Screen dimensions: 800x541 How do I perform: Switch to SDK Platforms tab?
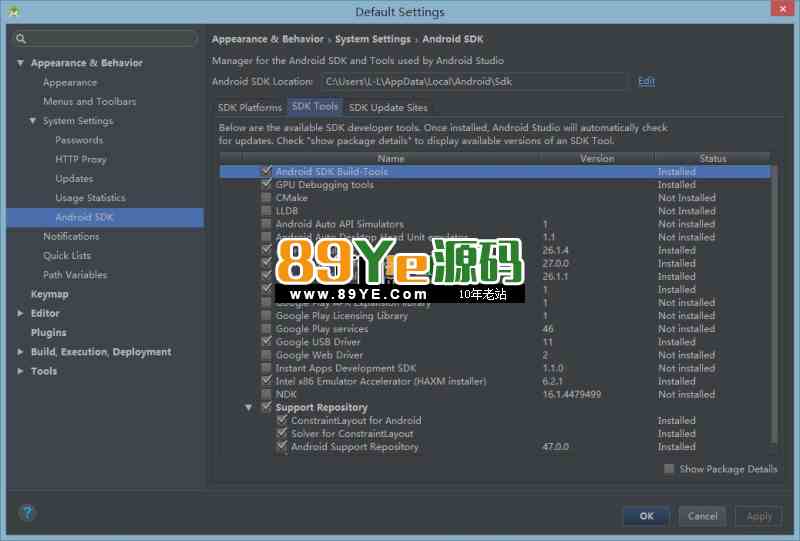pyautogui.click(x=249, y=108)
